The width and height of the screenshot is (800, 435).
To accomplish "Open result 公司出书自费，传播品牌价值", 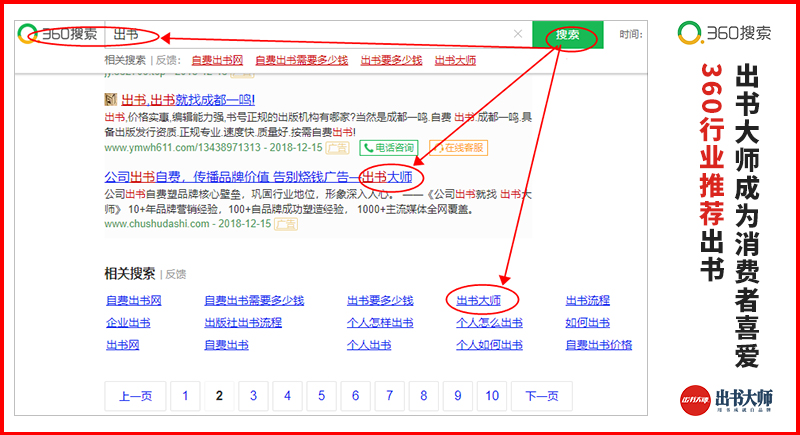I will (x=230, y=177).
